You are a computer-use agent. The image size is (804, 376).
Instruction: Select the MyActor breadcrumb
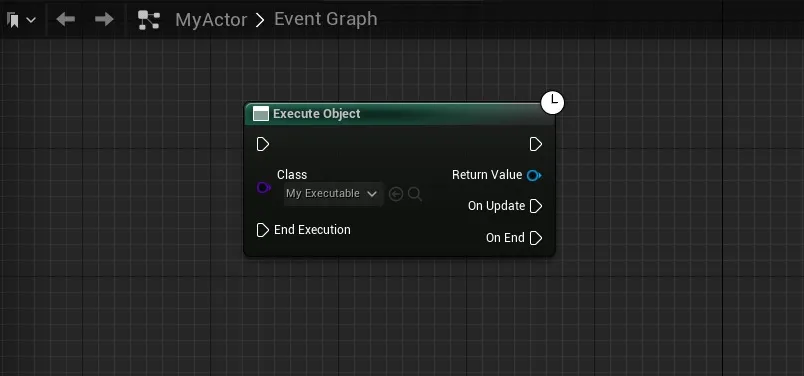tap(211, 20)
